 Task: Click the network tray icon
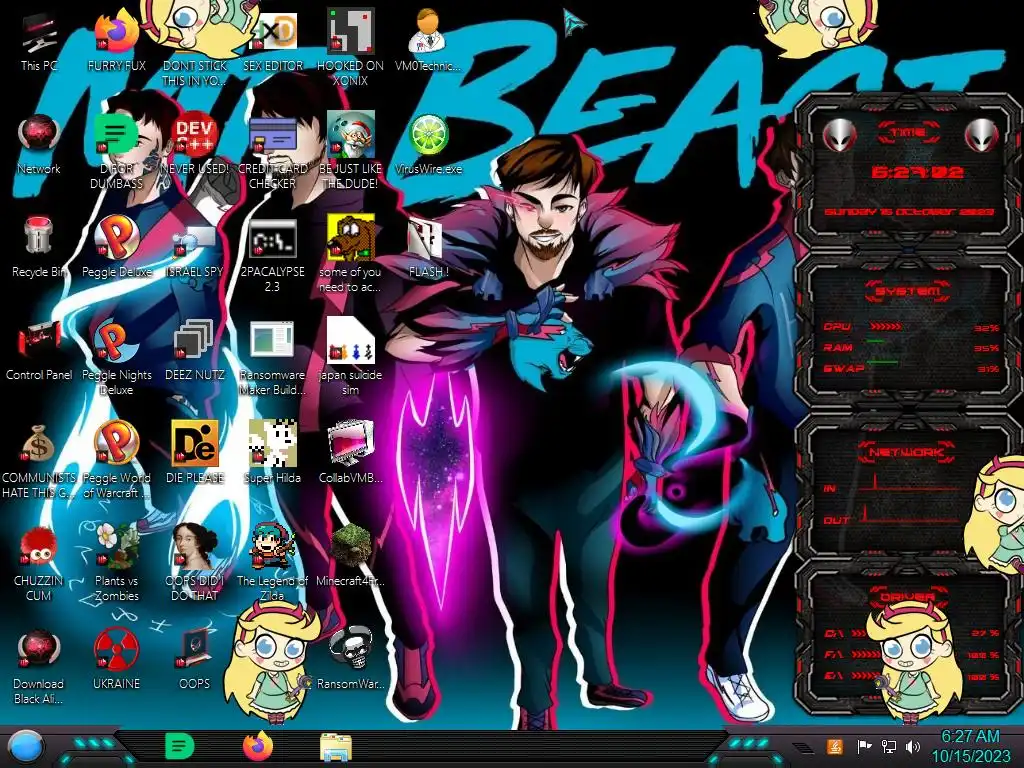click(x=889, y=746)
